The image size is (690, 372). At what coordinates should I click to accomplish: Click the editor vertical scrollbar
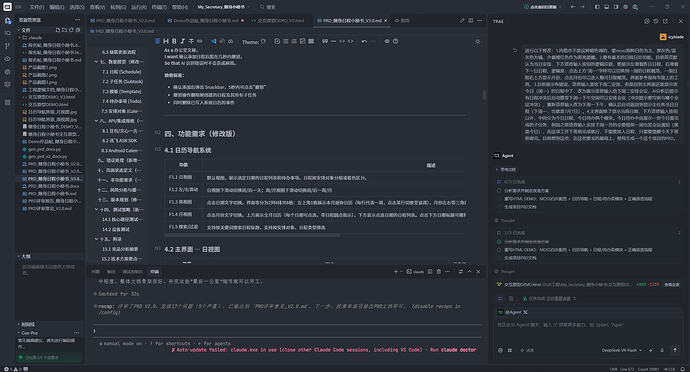pyautogui.click(x=484, y=95)
